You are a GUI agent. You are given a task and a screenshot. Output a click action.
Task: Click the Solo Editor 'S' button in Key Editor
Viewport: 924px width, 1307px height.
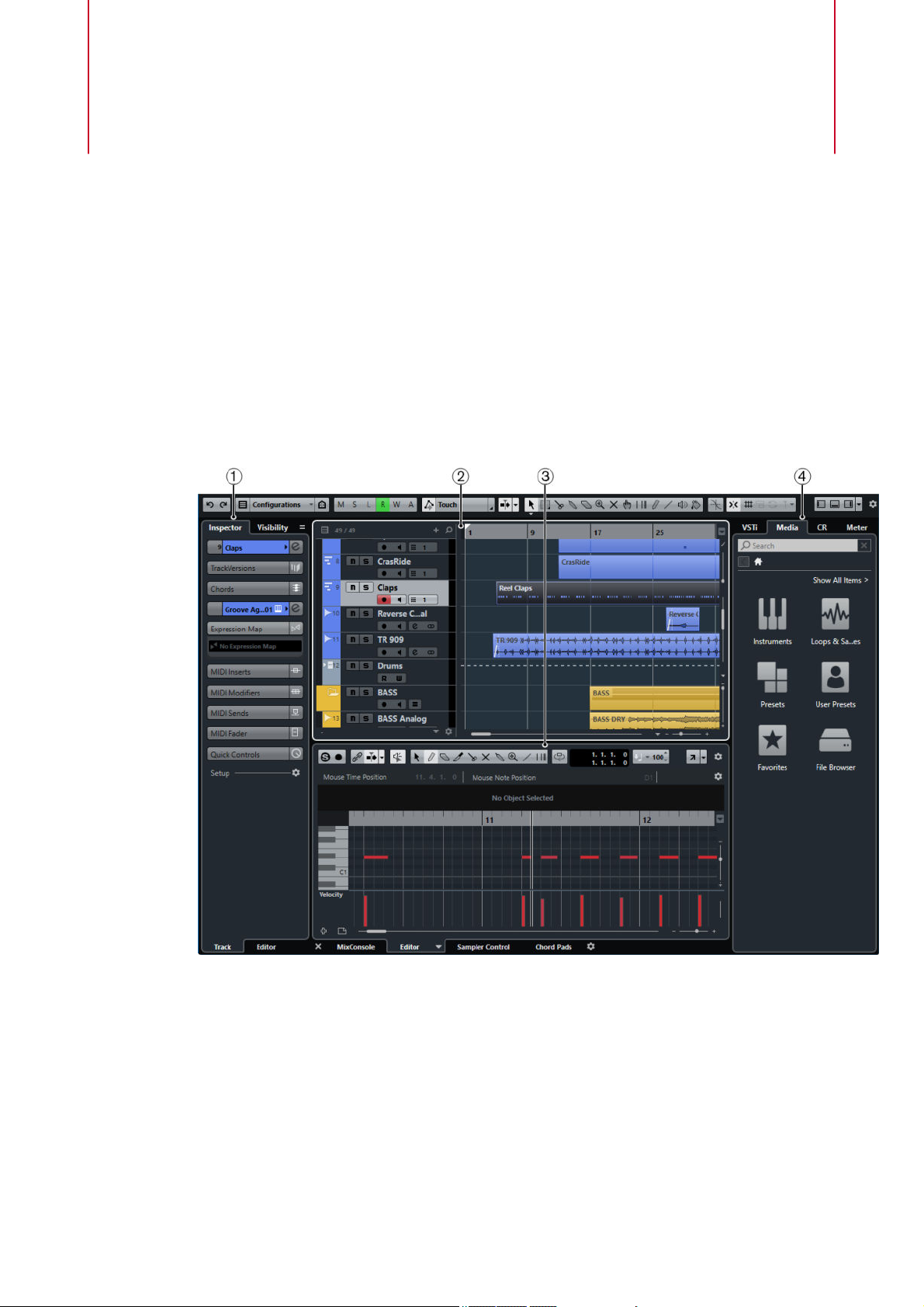pos(326,757)
